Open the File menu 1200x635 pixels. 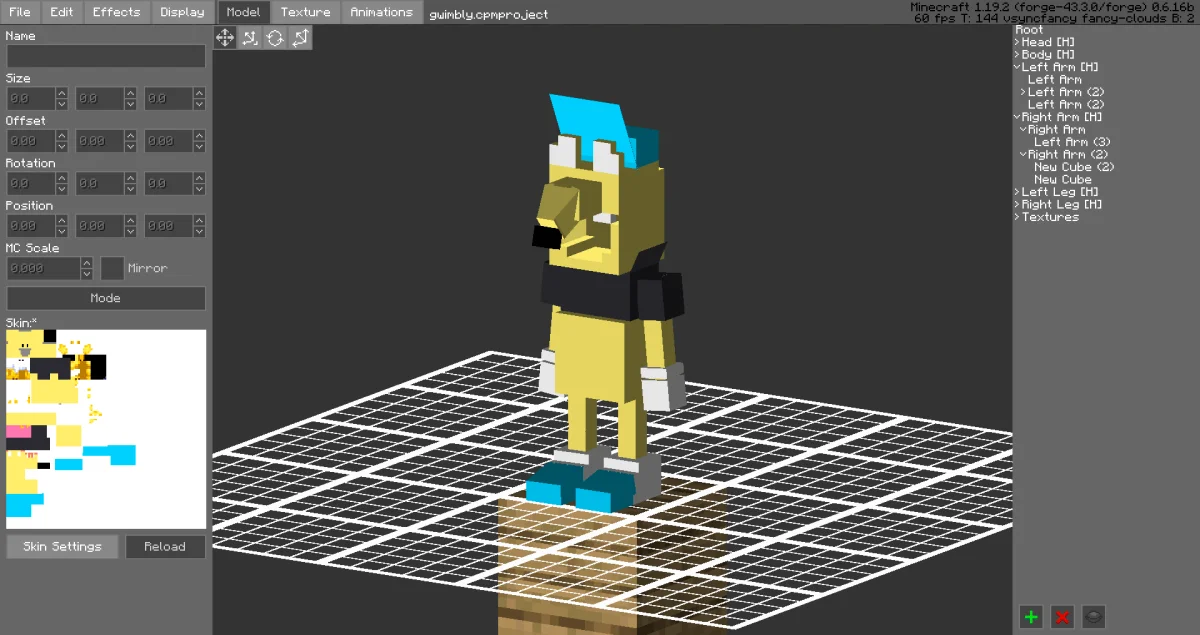point(19,12)
